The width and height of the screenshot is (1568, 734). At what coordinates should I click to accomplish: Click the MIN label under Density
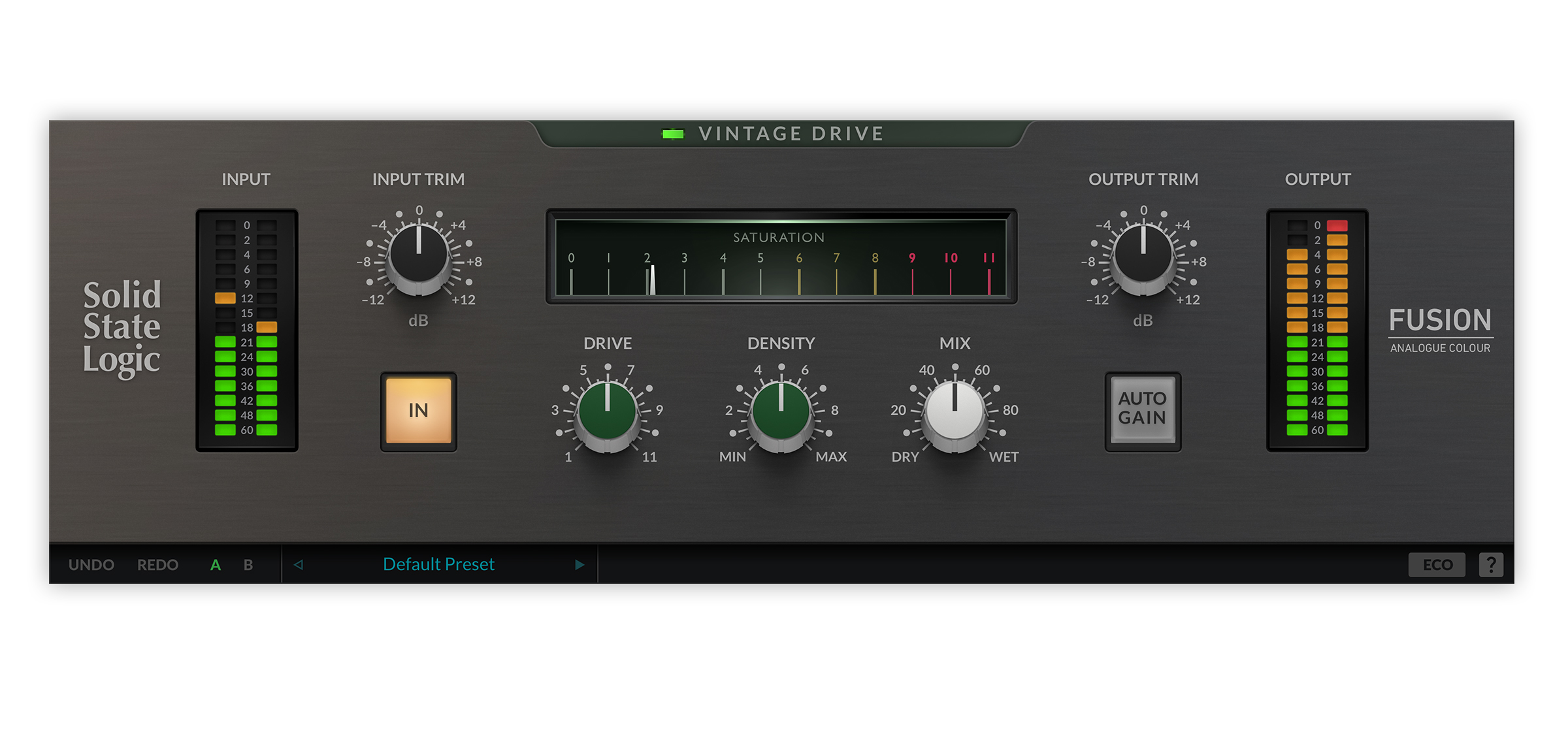[x=732, y=457]
